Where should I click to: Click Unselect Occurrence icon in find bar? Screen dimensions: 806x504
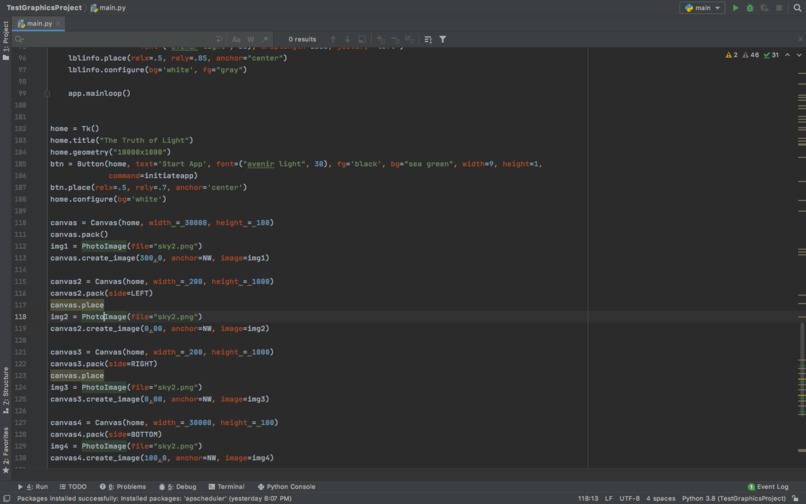(x=395, y=39)
